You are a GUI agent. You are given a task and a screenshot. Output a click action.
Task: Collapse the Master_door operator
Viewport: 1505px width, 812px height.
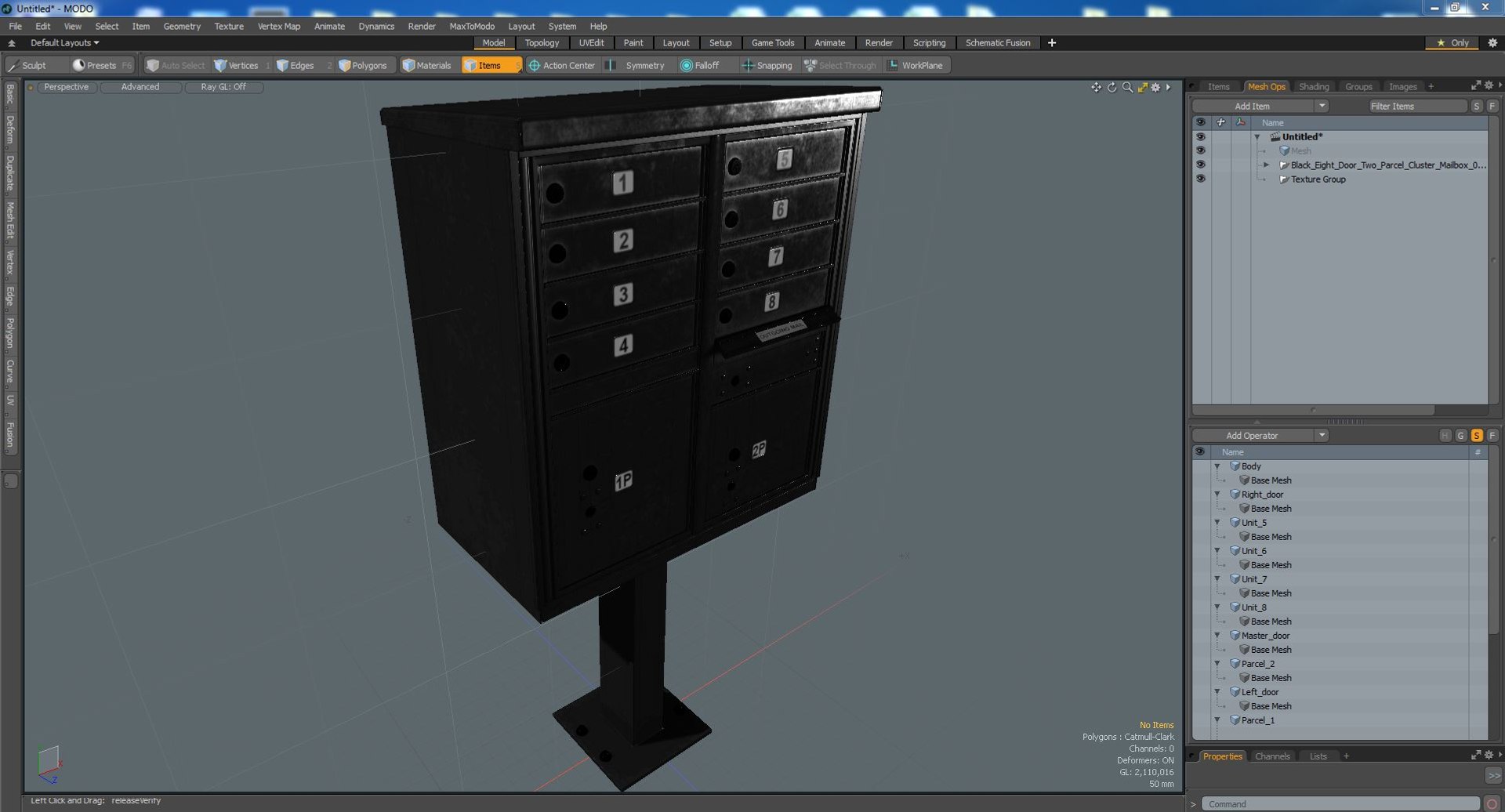(1217, 636)
